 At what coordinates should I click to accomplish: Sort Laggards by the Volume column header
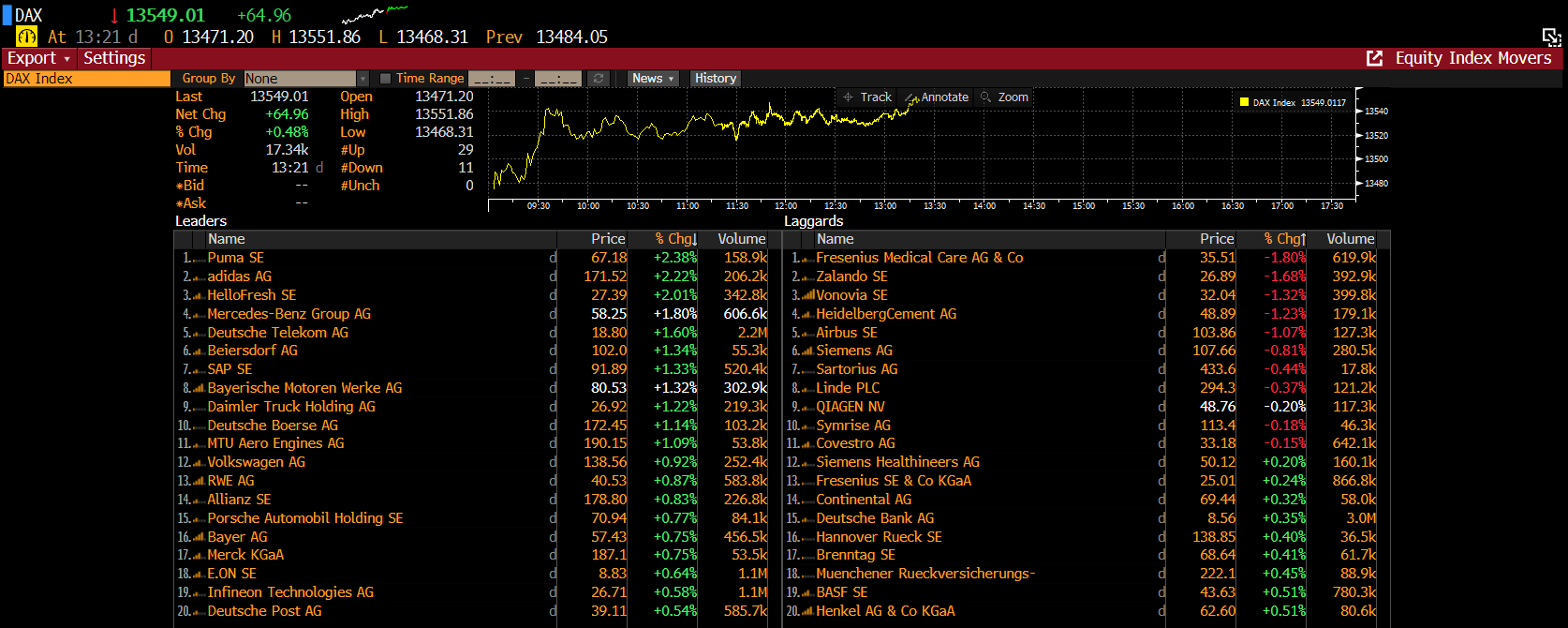(1350, 239)
